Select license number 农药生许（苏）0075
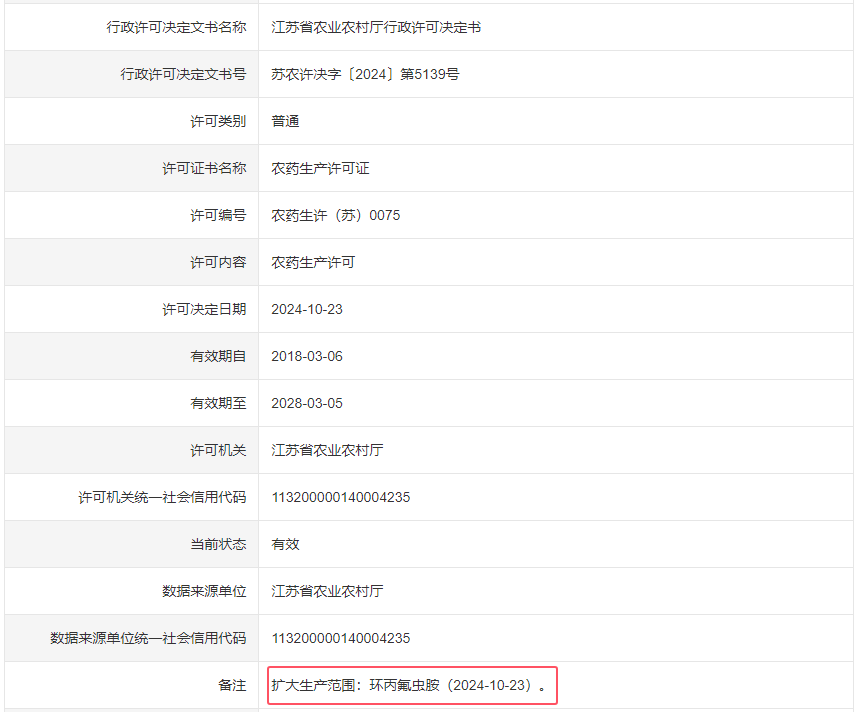 (x=336, y=215)
